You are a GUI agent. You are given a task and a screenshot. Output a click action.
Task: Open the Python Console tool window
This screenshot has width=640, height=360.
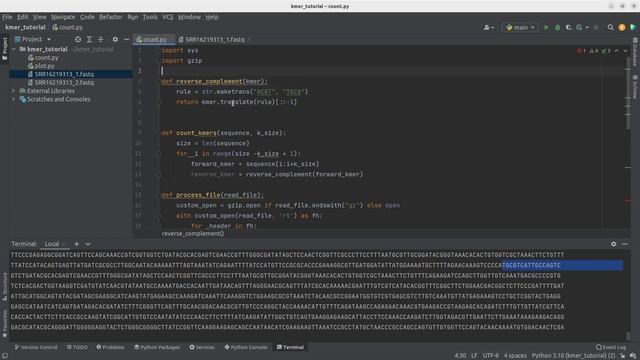pos(246,347)
